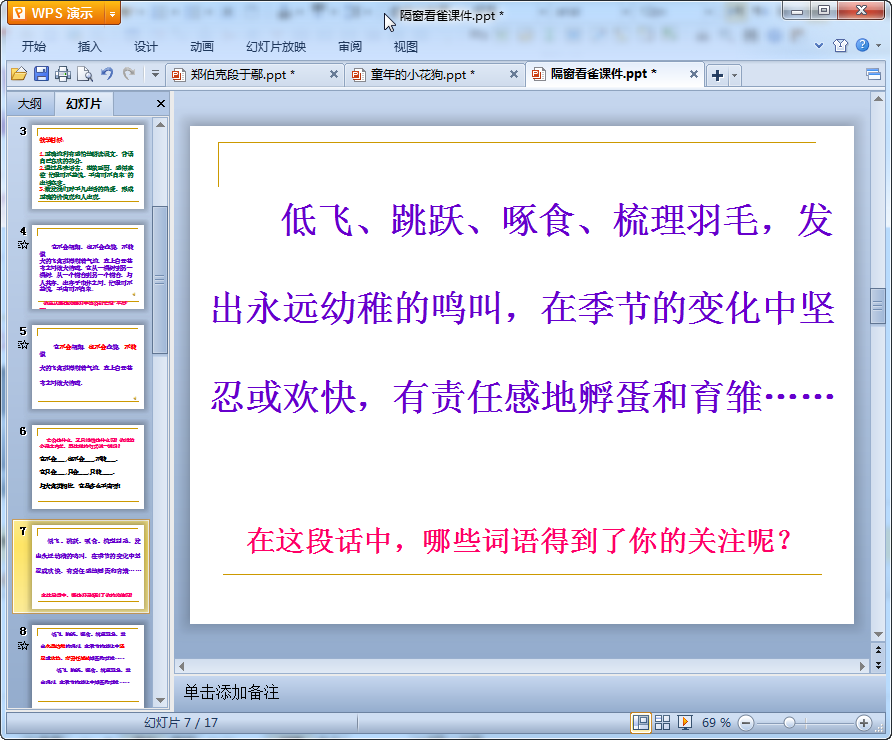Image resolution: width=892 pixels, height=740 pixels.
Task: Click horizontal scrollbar right arrow
Action: [862, 666]
